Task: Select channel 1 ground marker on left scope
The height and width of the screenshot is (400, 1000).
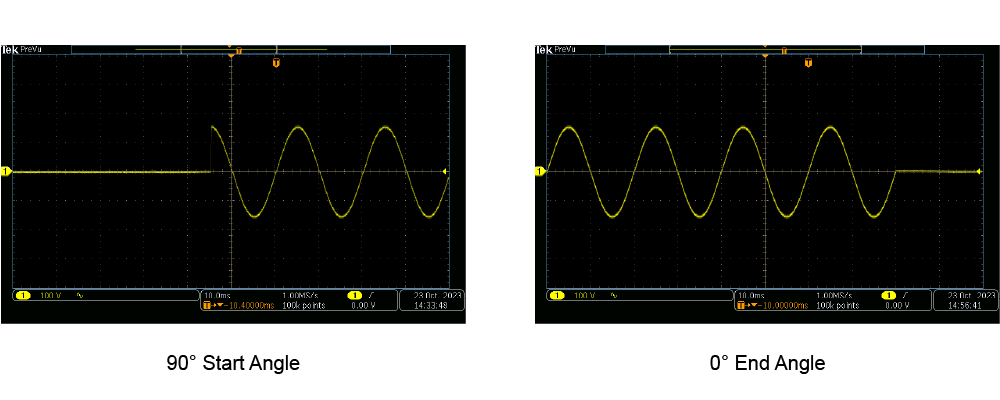Action: [5, 172]
